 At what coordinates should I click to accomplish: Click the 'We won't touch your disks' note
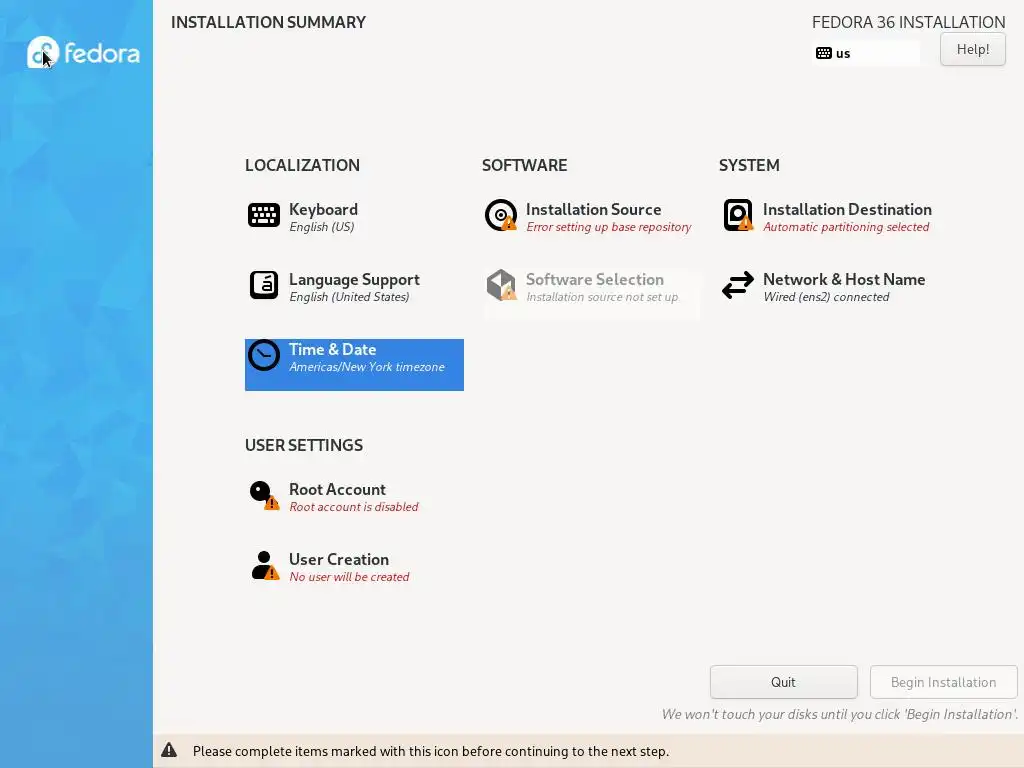pos(840,714)
